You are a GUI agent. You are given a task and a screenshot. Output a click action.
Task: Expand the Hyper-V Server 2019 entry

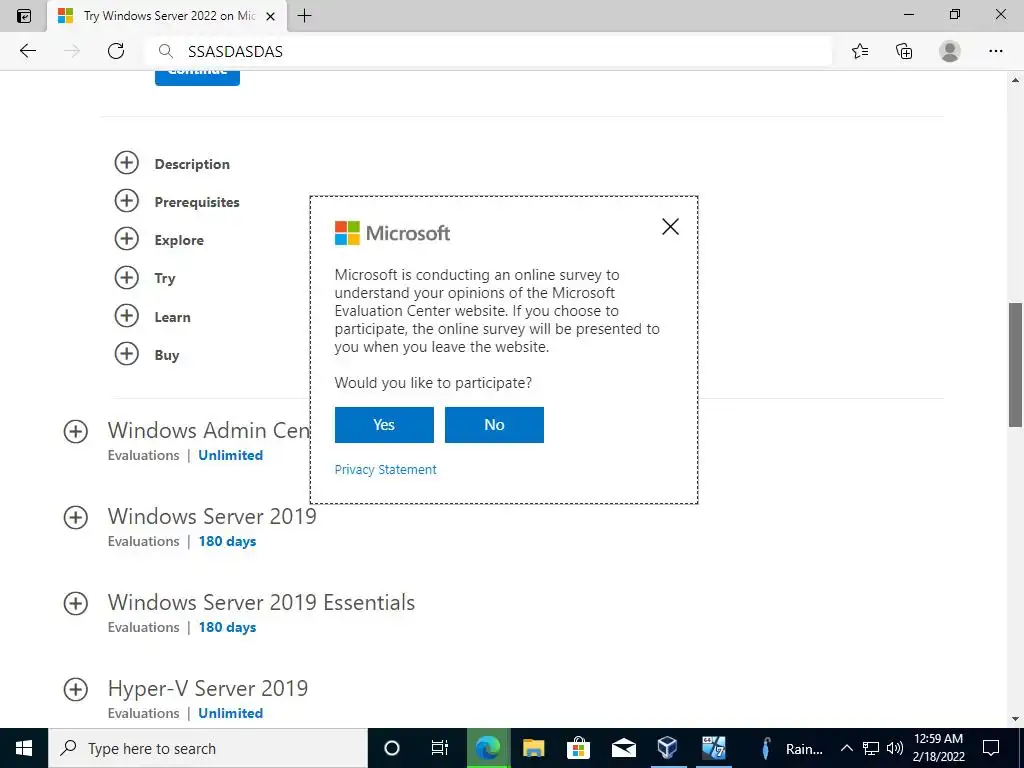[x=76, y=690]
